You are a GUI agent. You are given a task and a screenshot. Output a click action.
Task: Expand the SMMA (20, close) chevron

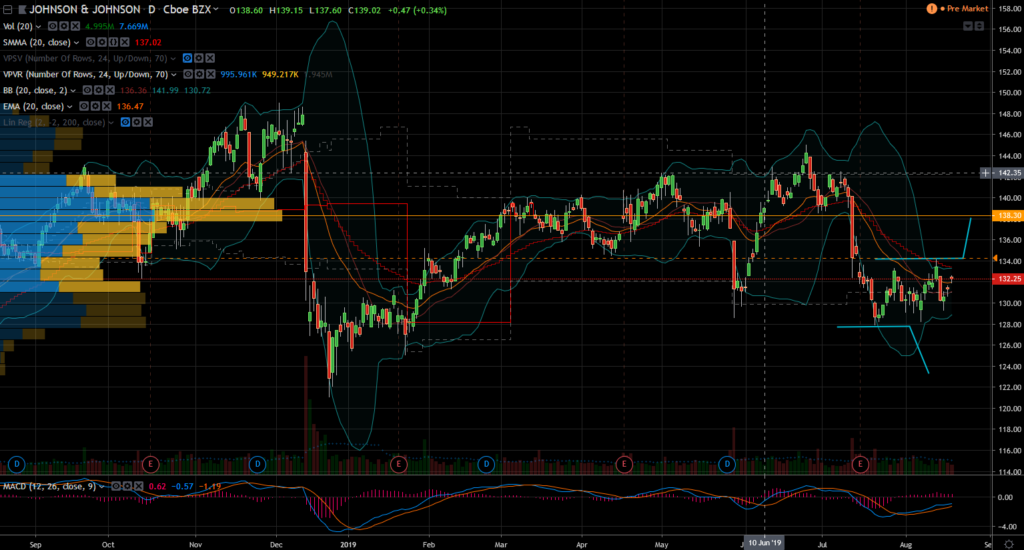[x=76, y=42]
